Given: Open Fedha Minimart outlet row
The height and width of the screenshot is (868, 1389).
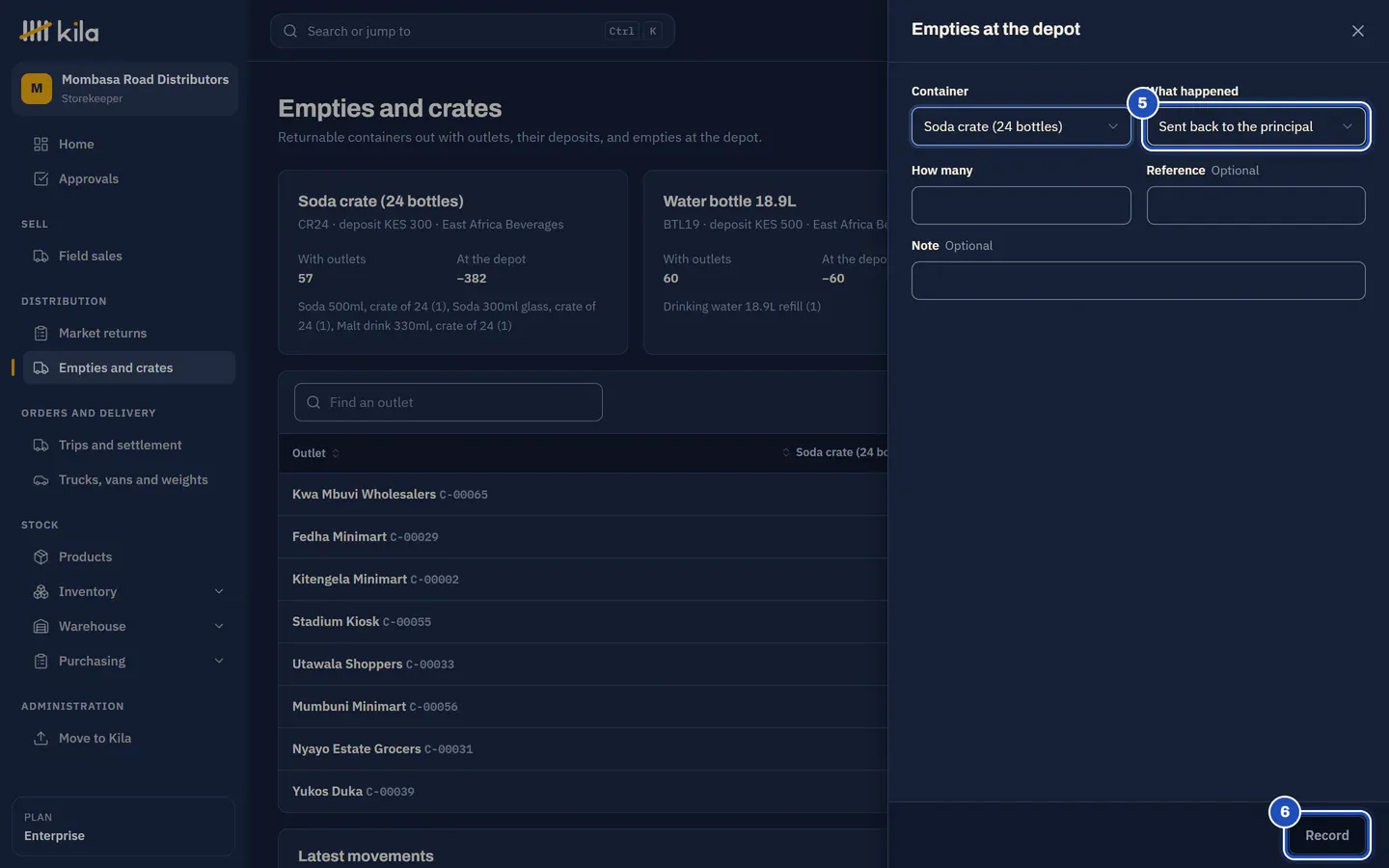Looking at the screenshot, I should (583, 536).
